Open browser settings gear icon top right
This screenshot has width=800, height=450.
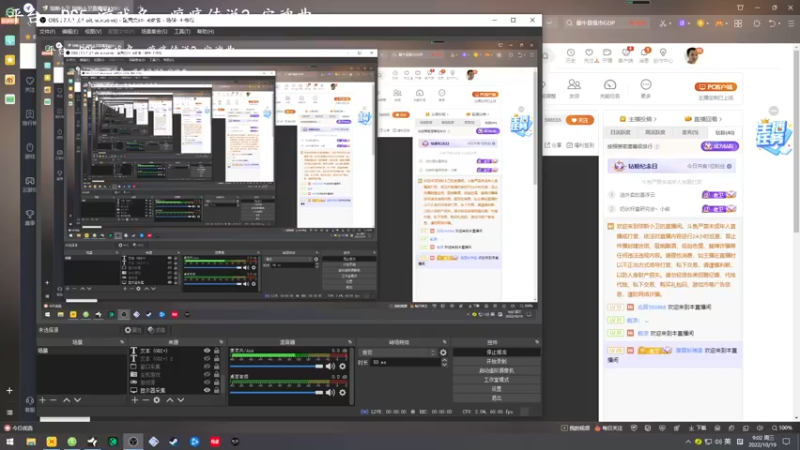[x=757, y=23]
